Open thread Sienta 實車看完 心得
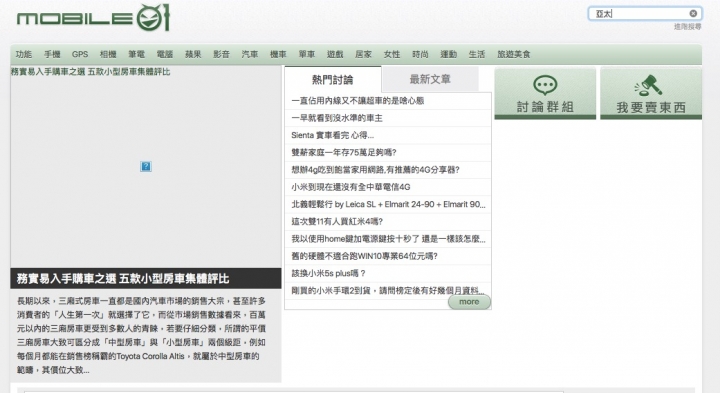 332,135
